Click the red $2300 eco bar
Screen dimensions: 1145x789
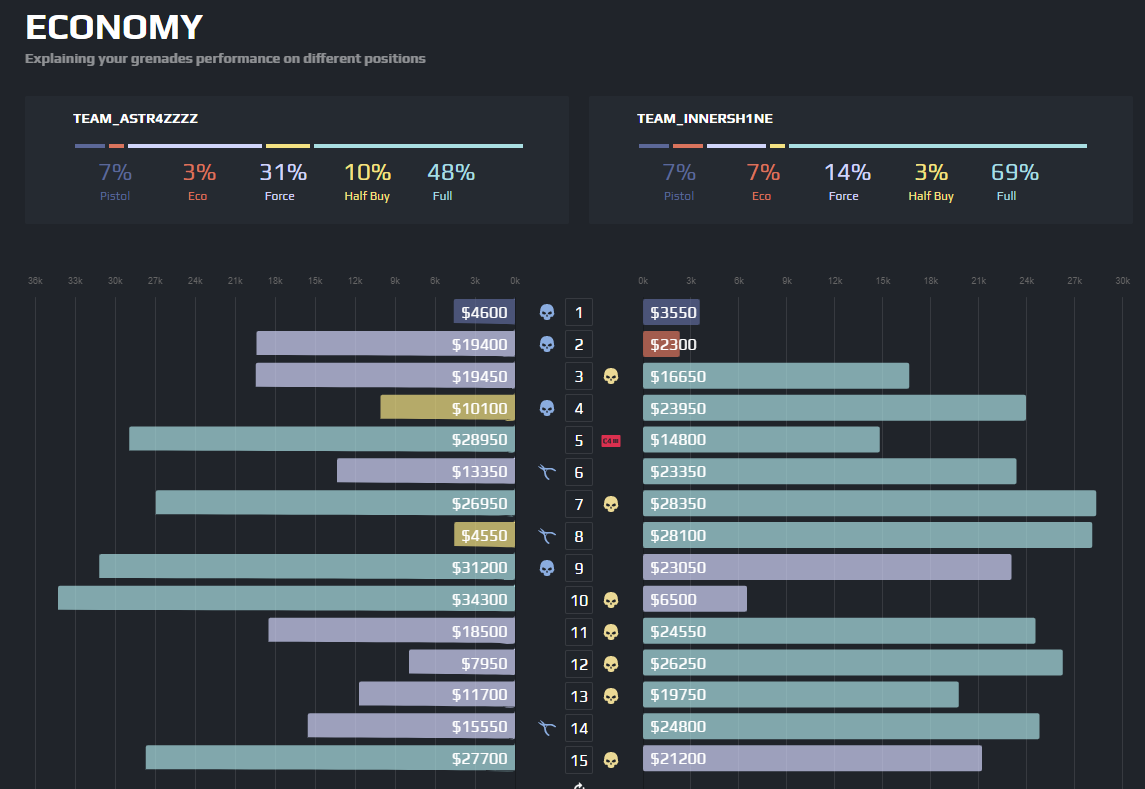click(x=661, y=344)
